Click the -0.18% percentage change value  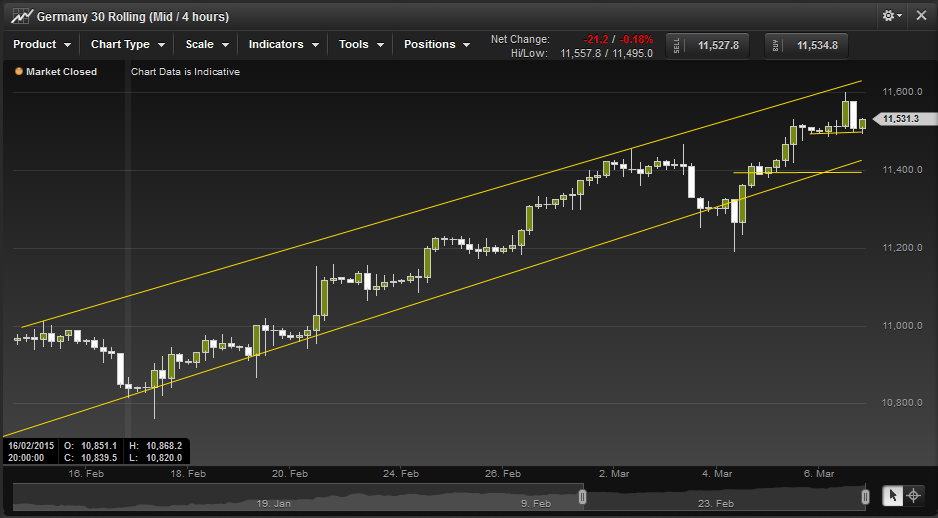point(636,39)
